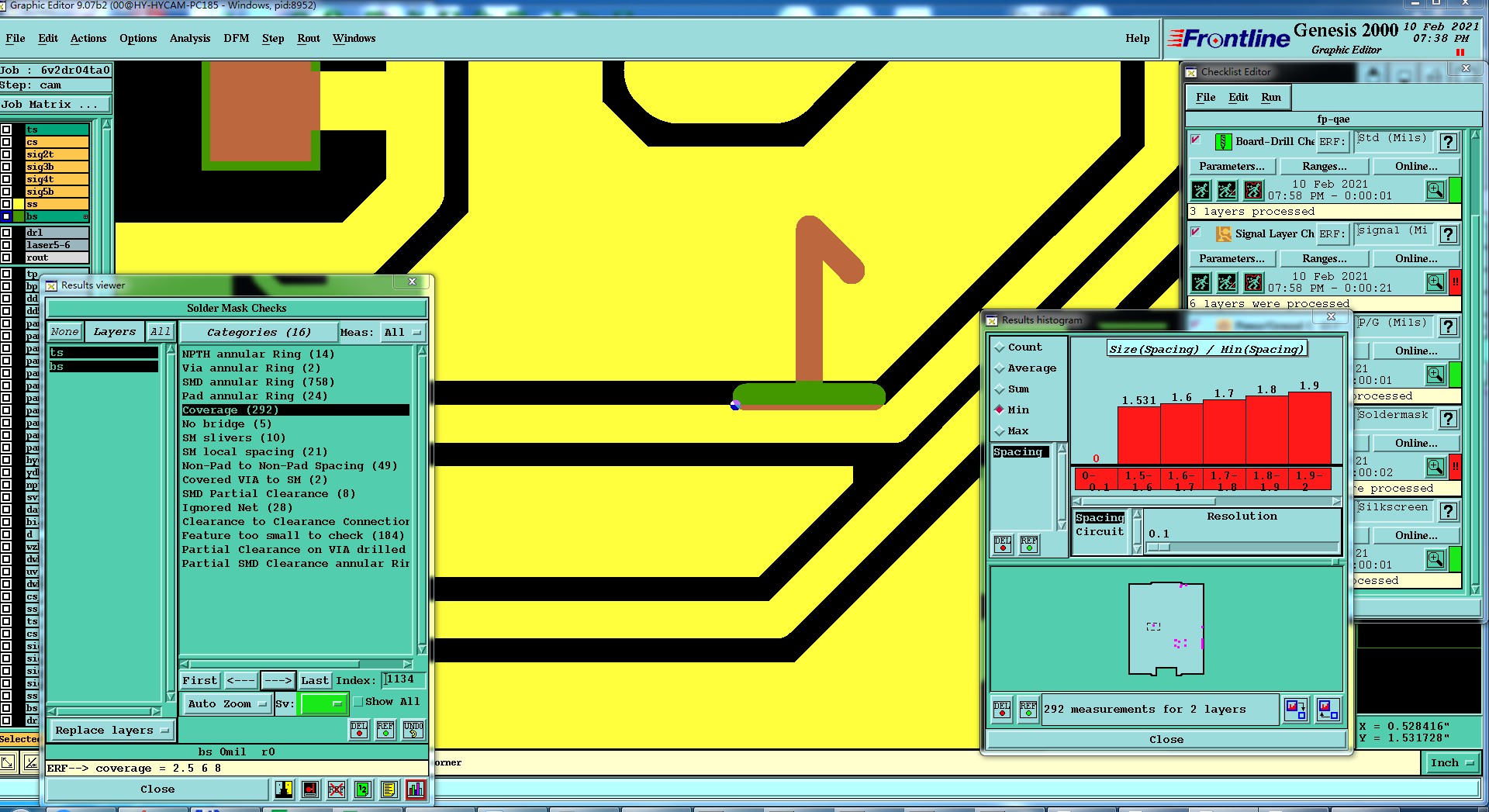Click the DEL icon beside '292 measurements for 2 layers'
1489x812 pixels.
1002,710
